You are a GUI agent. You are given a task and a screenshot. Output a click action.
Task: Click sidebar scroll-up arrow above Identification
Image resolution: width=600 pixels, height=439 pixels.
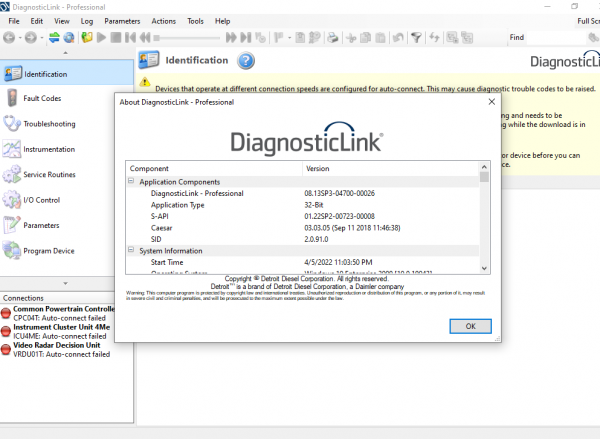click(65, 53)
